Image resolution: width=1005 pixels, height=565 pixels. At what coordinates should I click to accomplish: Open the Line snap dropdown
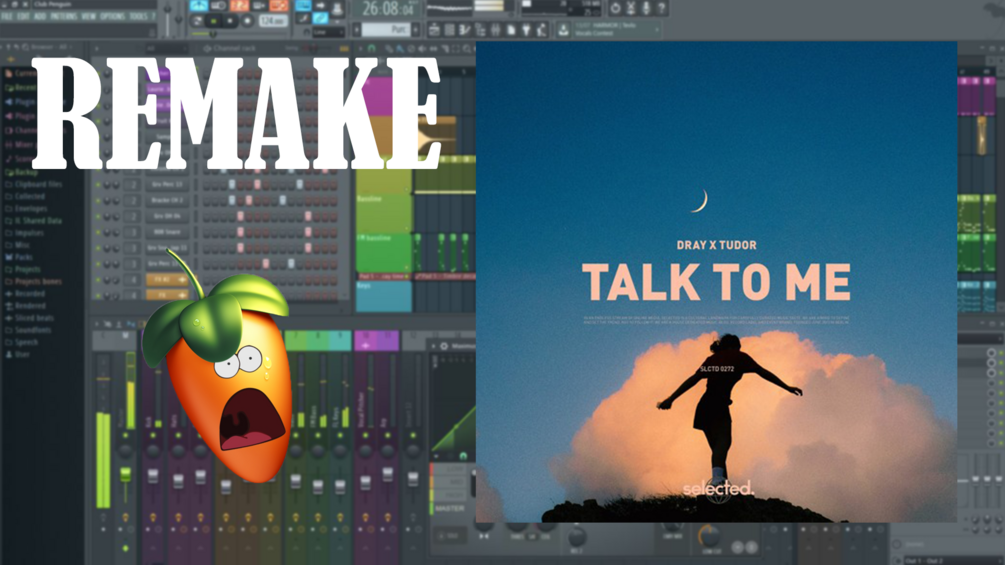click(329, 31)
